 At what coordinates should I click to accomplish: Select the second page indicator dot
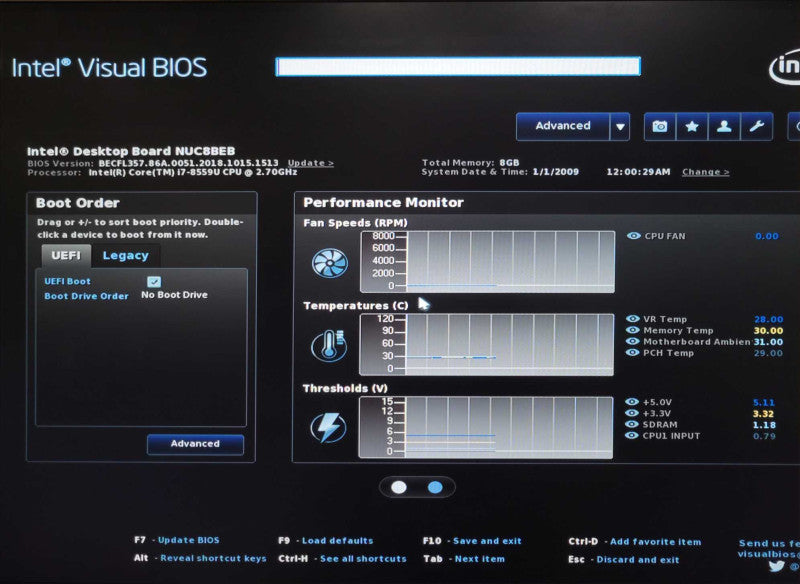point(435,487)
